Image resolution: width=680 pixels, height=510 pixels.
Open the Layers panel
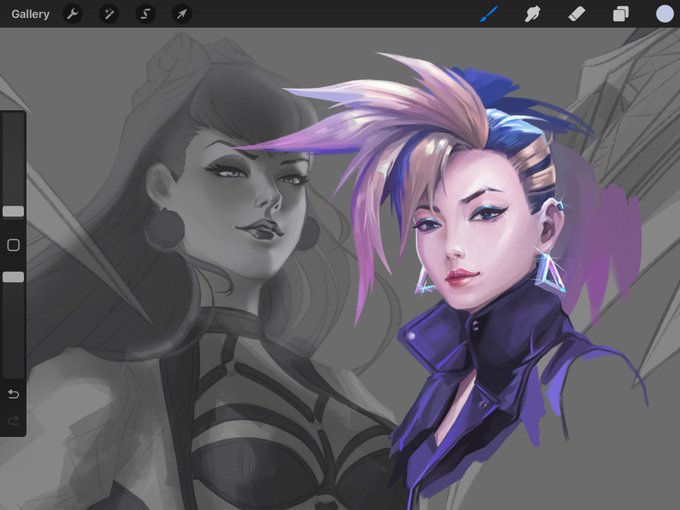(x=621, y=14)
